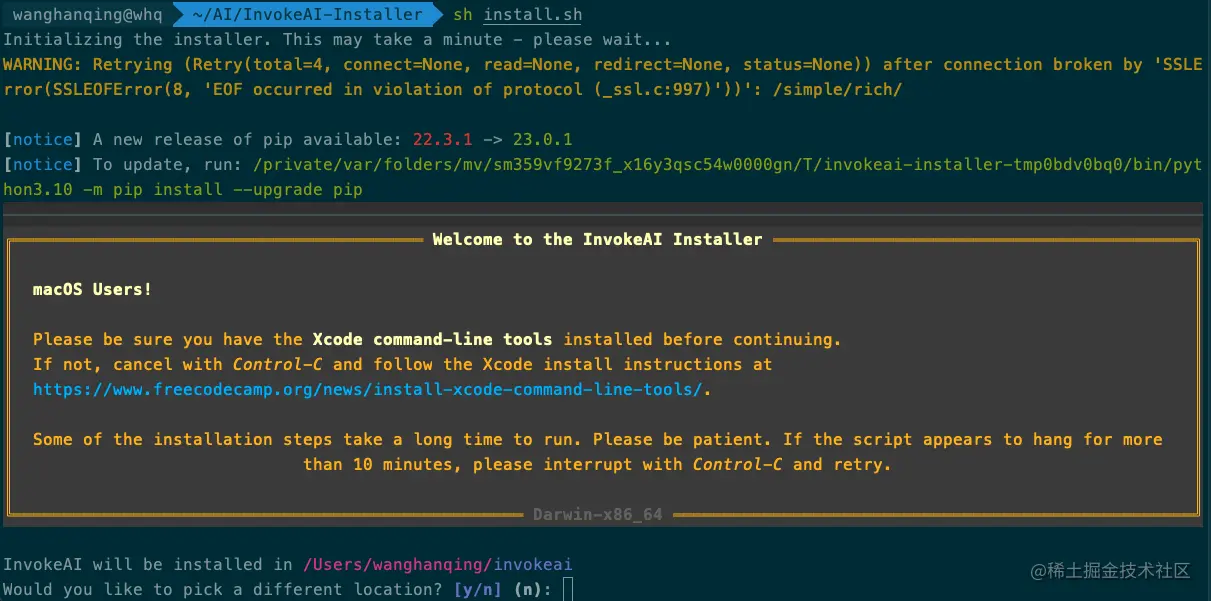Viewport: 1211px width, 601px height.
Task: Click the install.sh command argument
Action: click(533, 15)
